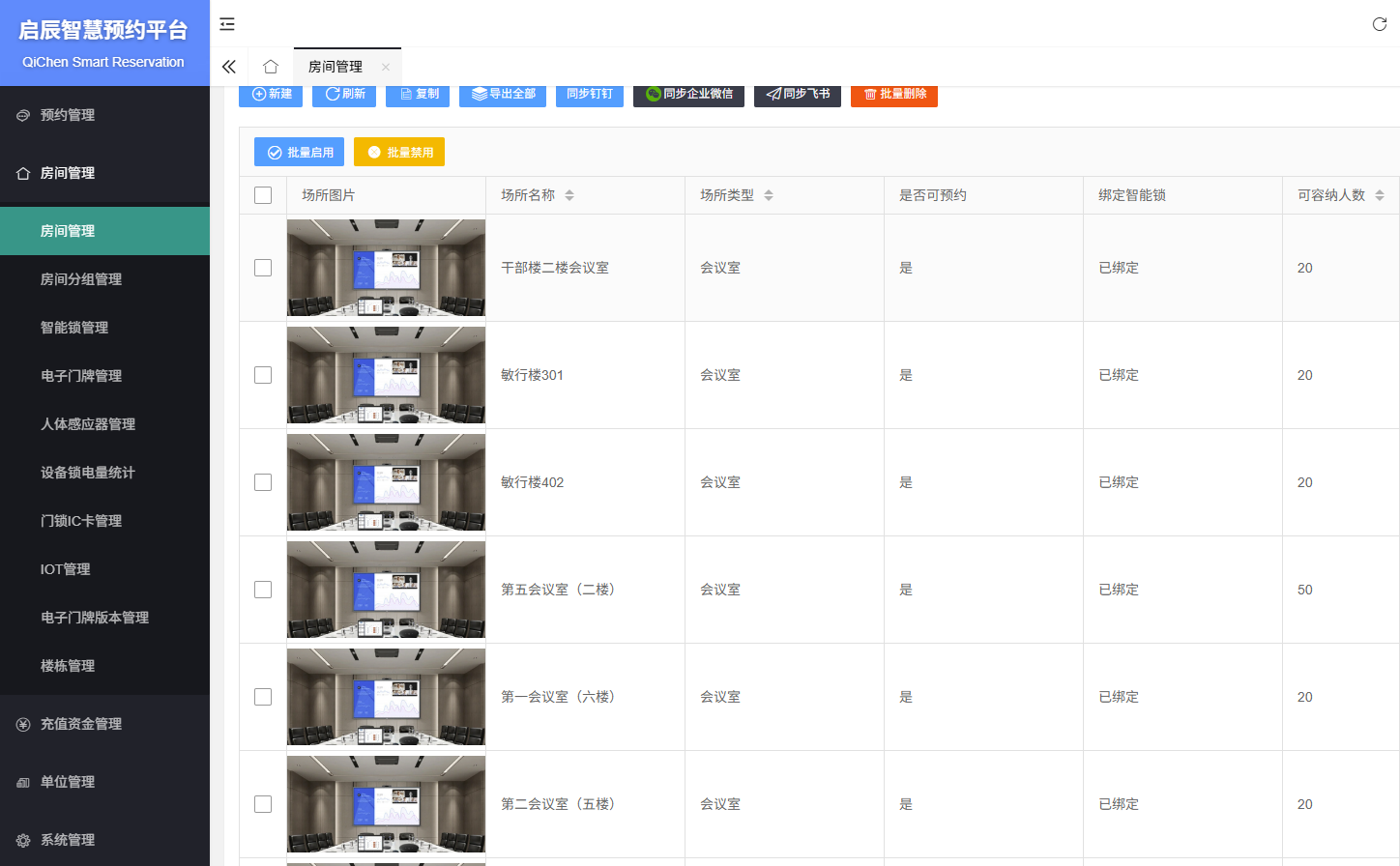This screenshot has width=1400, height=866.
Task: Open 房间分组管理 in the sidebar
Action: point(104,279)
